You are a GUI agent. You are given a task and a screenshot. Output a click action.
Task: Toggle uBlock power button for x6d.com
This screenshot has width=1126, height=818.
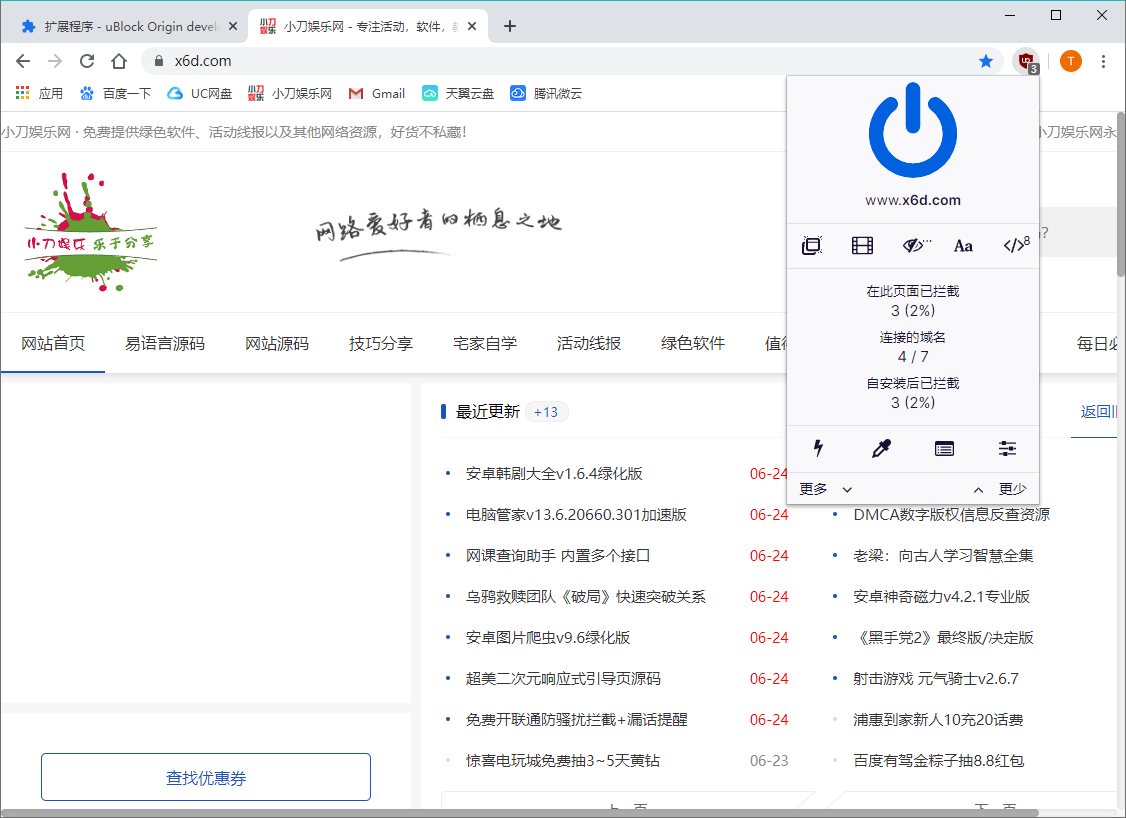[912, 131]
